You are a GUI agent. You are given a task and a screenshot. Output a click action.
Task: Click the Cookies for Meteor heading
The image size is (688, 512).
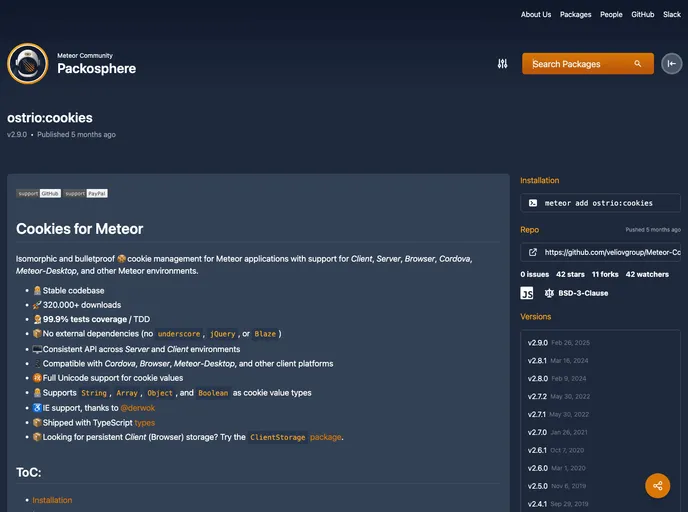(79, 229)
